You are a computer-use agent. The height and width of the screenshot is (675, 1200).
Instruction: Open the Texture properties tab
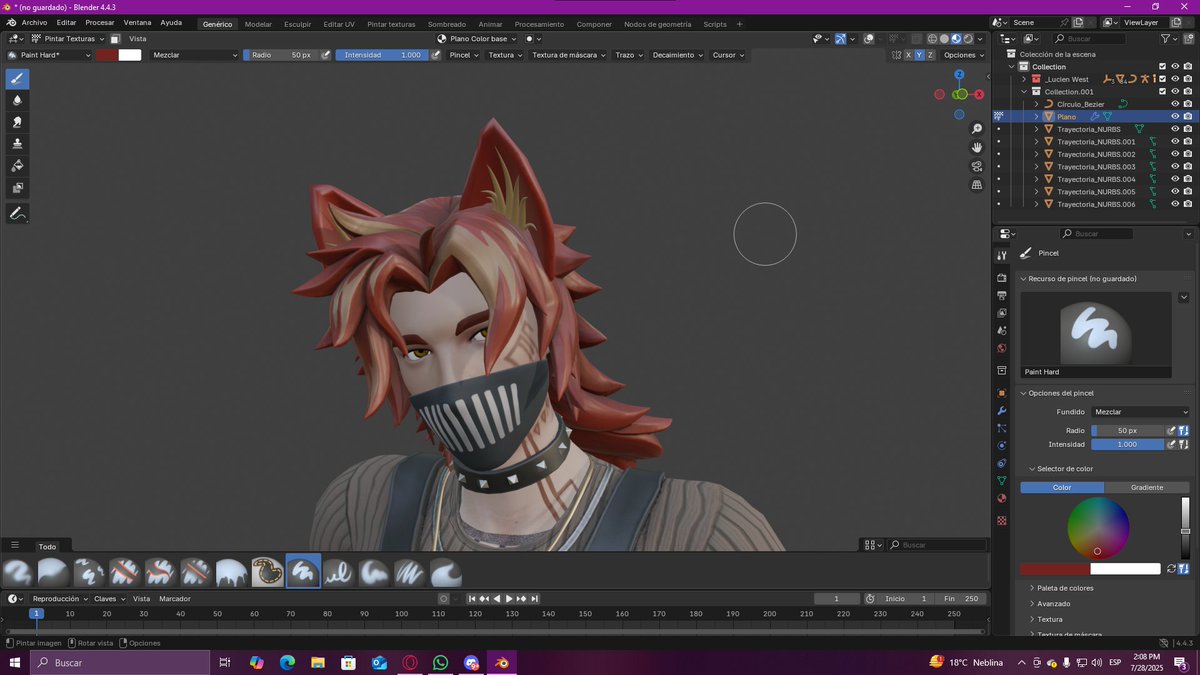click(1002, 521)
